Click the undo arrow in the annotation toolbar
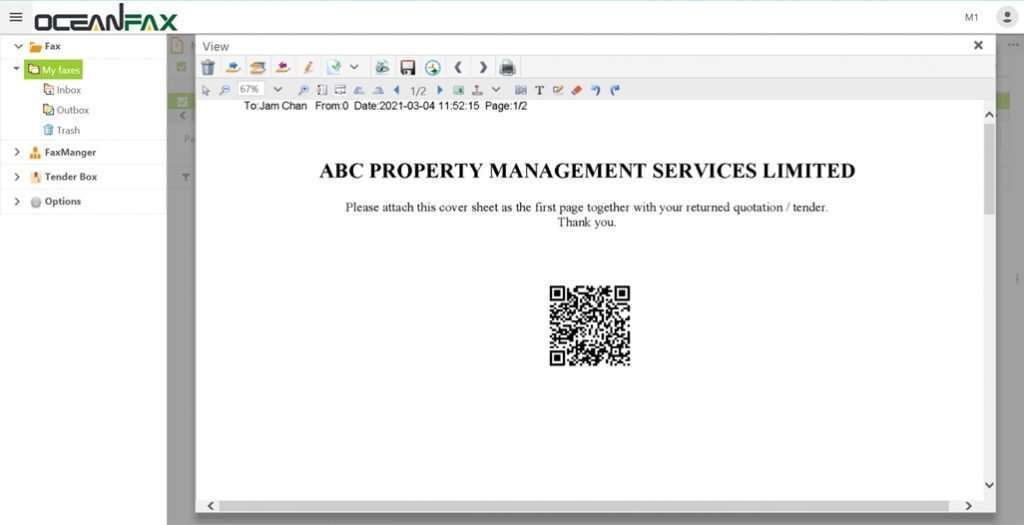The width and height of the screenshot is (1024, 525). click(595, 90)
